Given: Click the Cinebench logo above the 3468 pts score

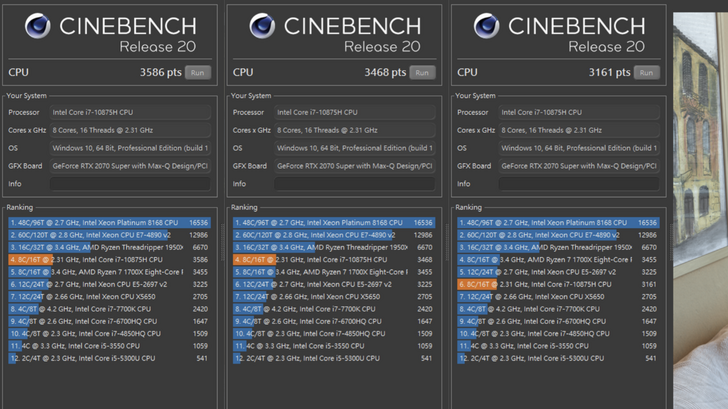Looking at the screenshot, I should point(262,26).
